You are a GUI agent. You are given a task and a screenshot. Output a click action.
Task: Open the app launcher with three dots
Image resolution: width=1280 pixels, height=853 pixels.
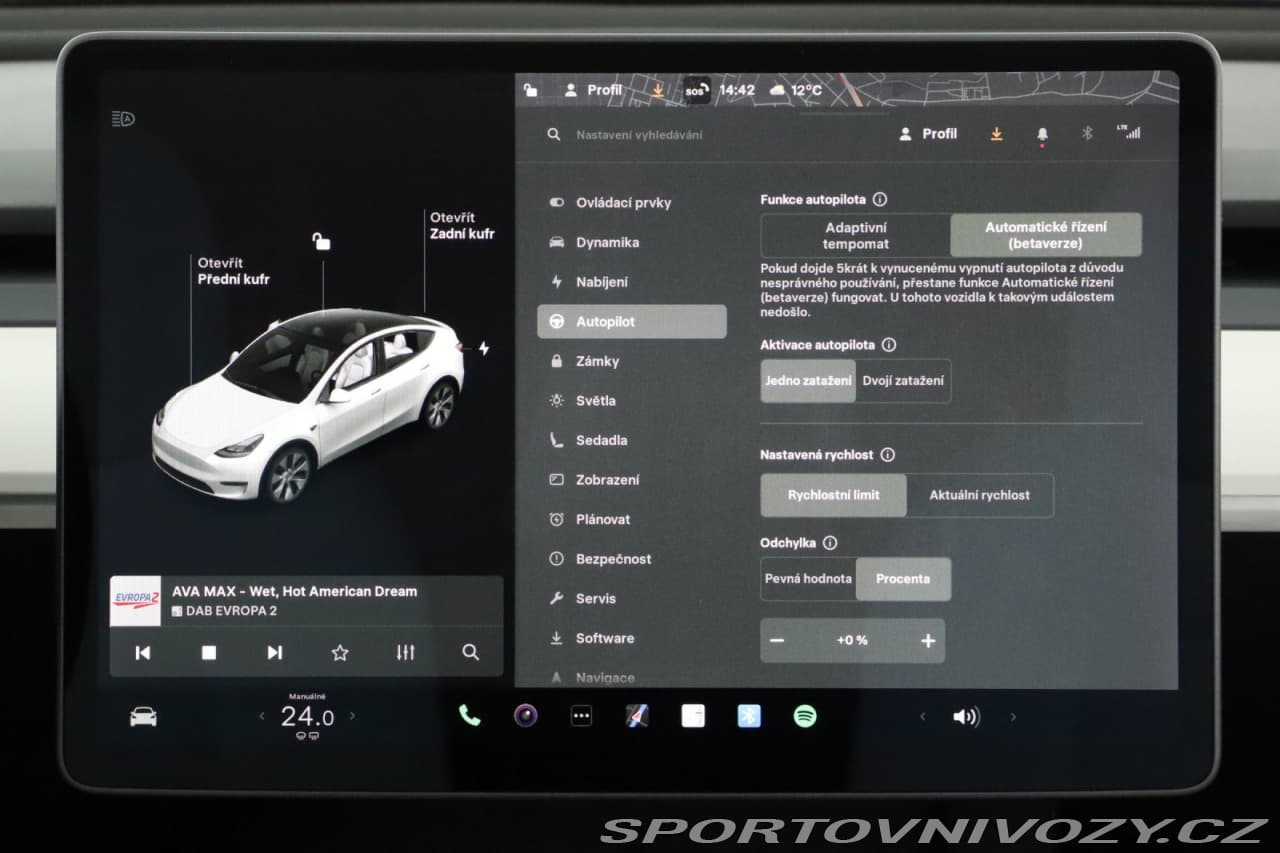(x=581, y=716)
